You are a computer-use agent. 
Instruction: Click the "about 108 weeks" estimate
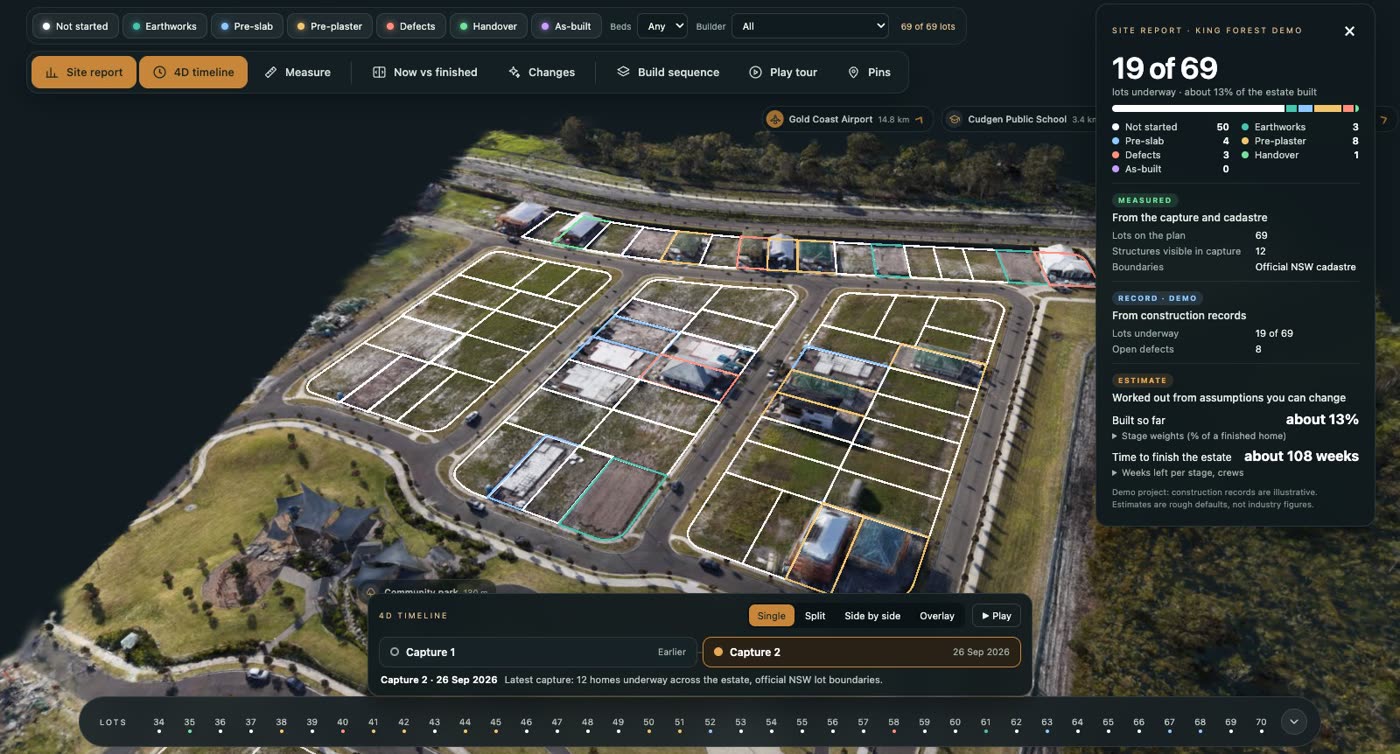click(1301, 456)
